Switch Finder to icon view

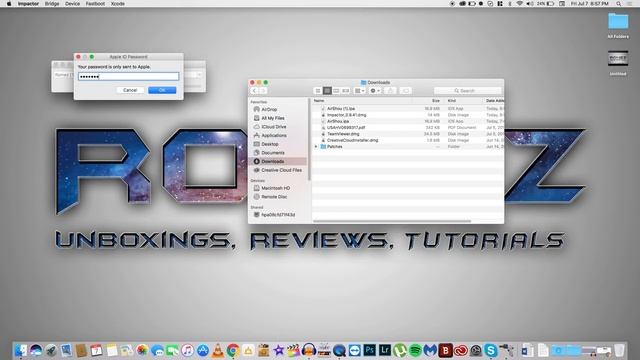point(318,91)
